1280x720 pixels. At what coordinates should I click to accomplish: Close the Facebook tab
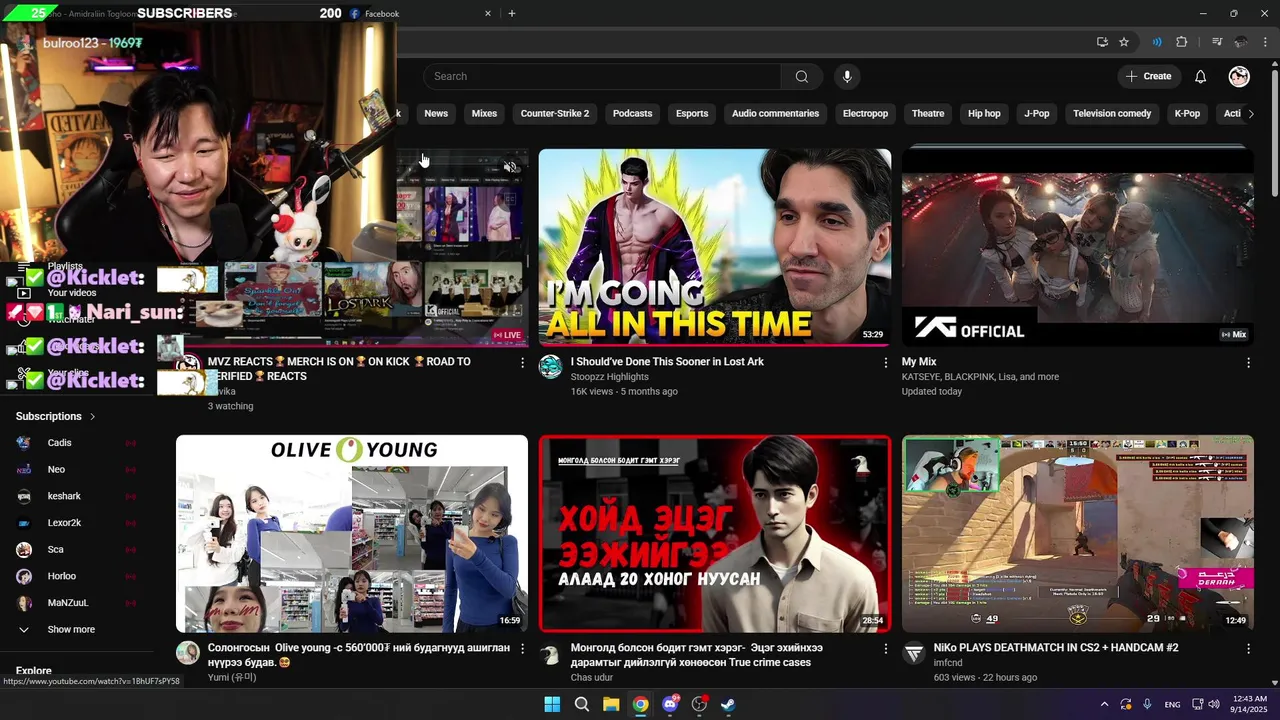click(488, 13)
